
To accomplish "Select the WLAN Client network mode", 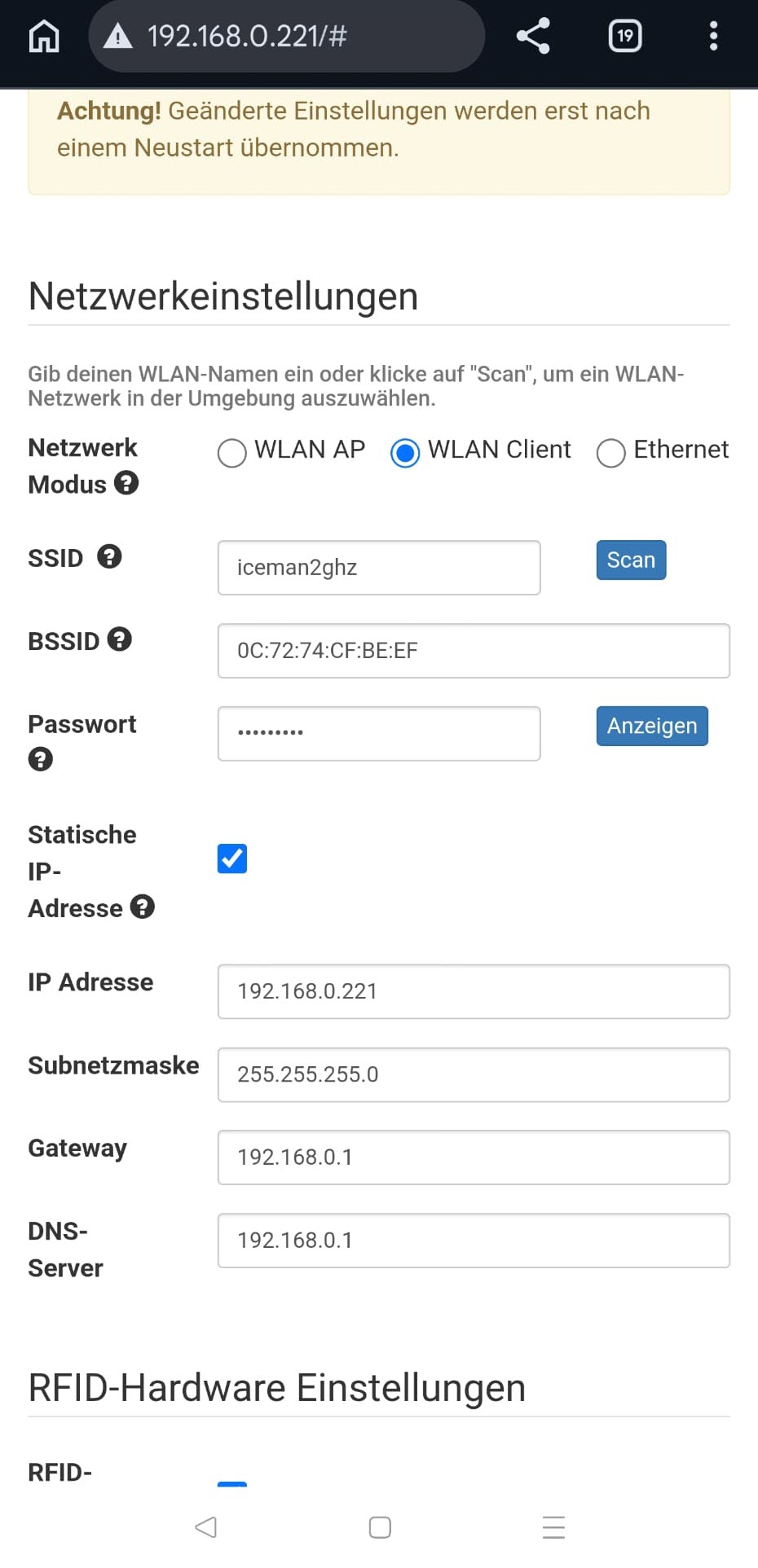I will coord(405,453).
